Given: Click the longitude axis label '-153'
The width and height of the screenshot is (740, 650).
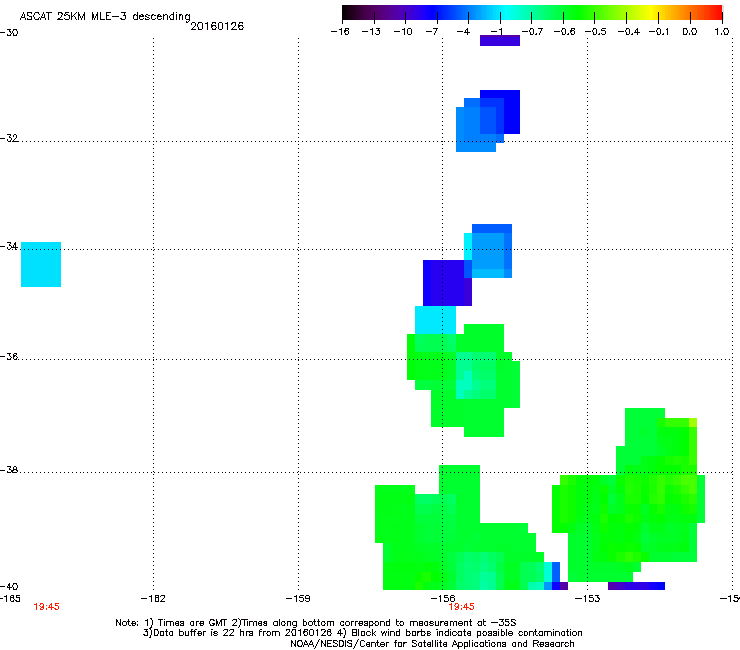Looking at the screenshot, I should click(588, 599).
